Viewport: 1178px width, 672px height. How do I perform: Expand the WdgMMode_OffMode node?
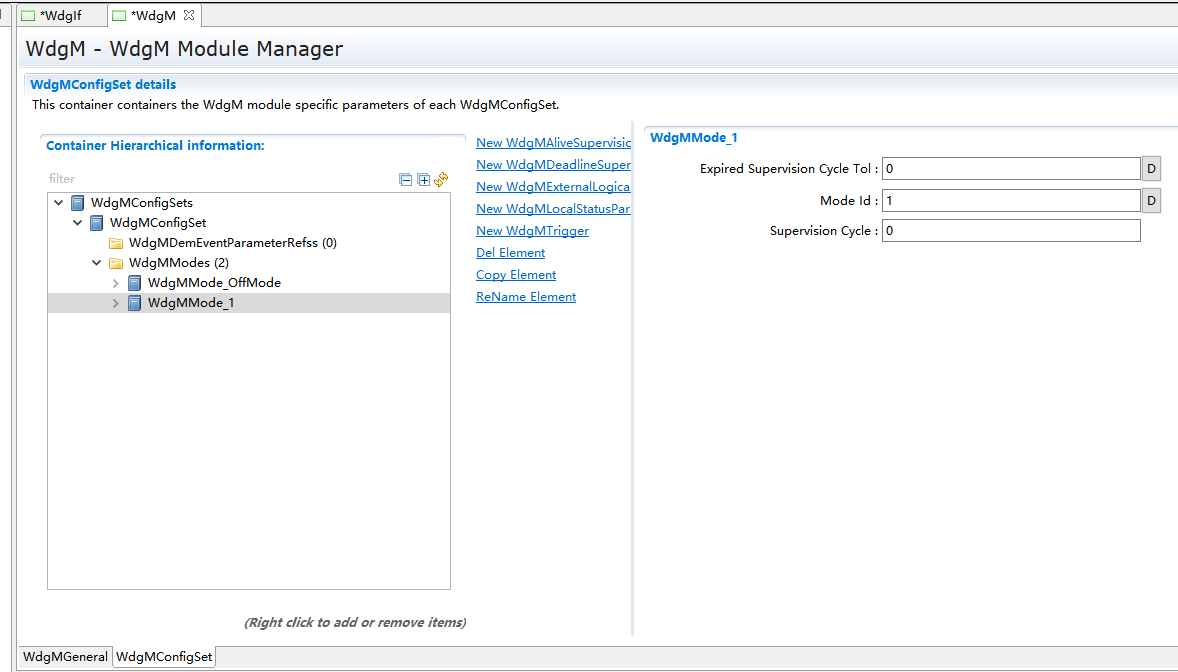tap(116, 283)
